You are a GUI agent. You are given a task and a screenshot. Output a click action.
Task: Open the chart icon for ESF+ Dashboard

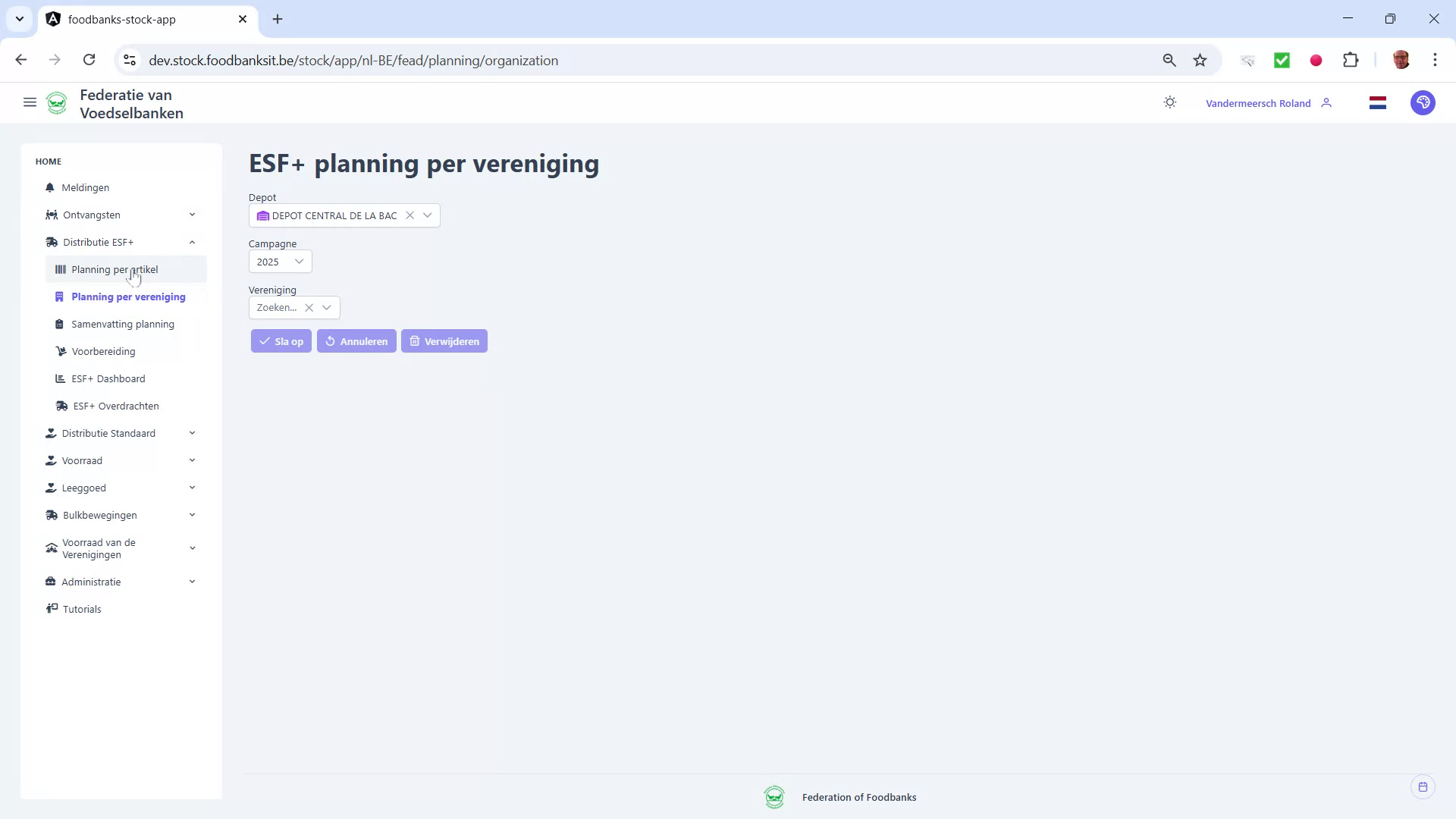[x=60, y=378]
